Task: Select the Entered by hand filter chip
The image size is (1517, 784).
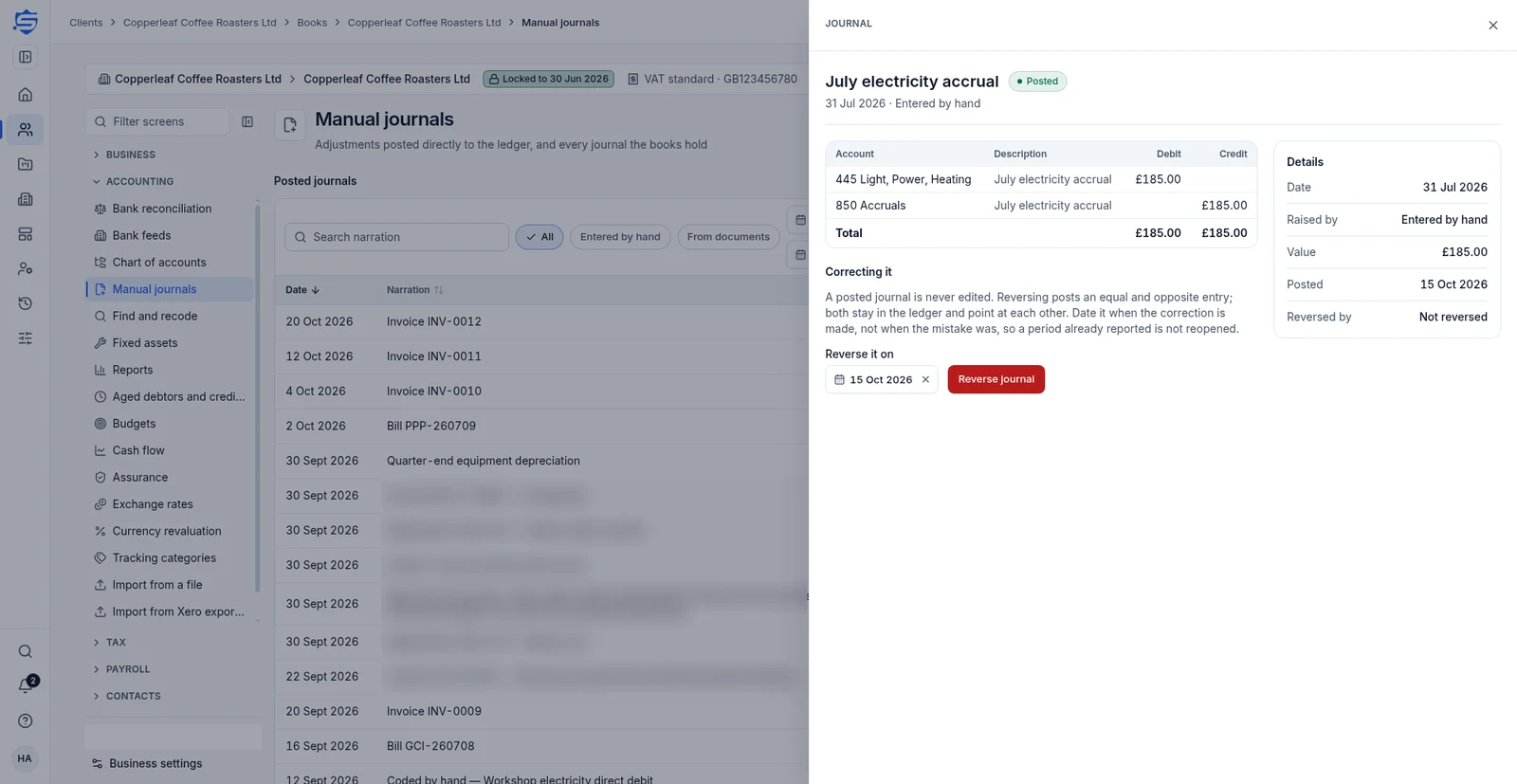Action: point(620,237)
